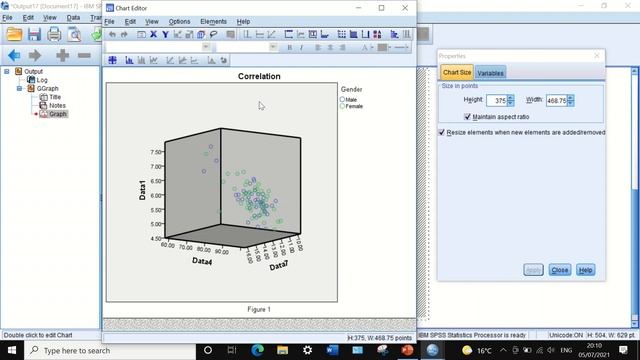Click the Apply button in Properties
The image size is (640, 360).
click(x=533, y=270)
